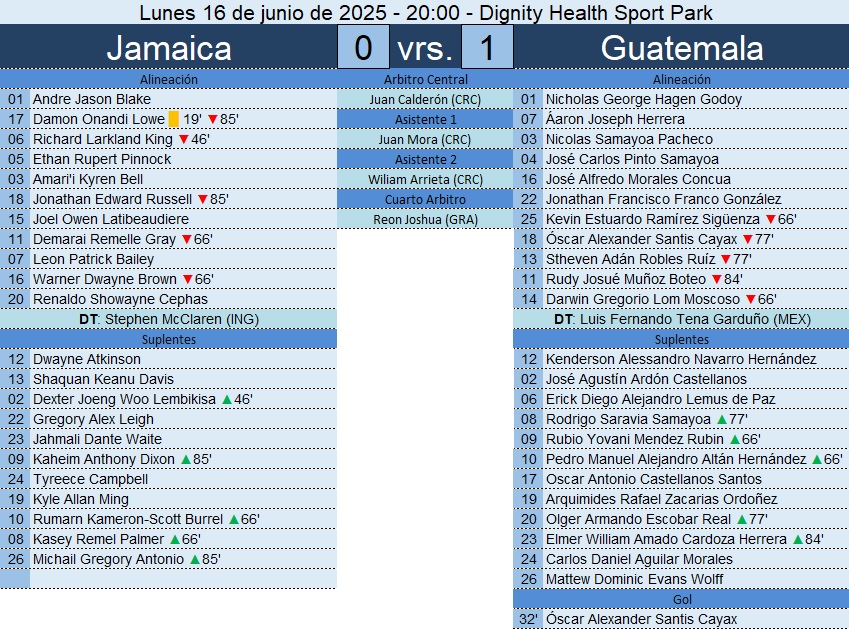Image resolution: width=849 pixels, height=629 pixels.
Task: Click green arrow next to Olger Escobar Real
Action: [741, 520]
